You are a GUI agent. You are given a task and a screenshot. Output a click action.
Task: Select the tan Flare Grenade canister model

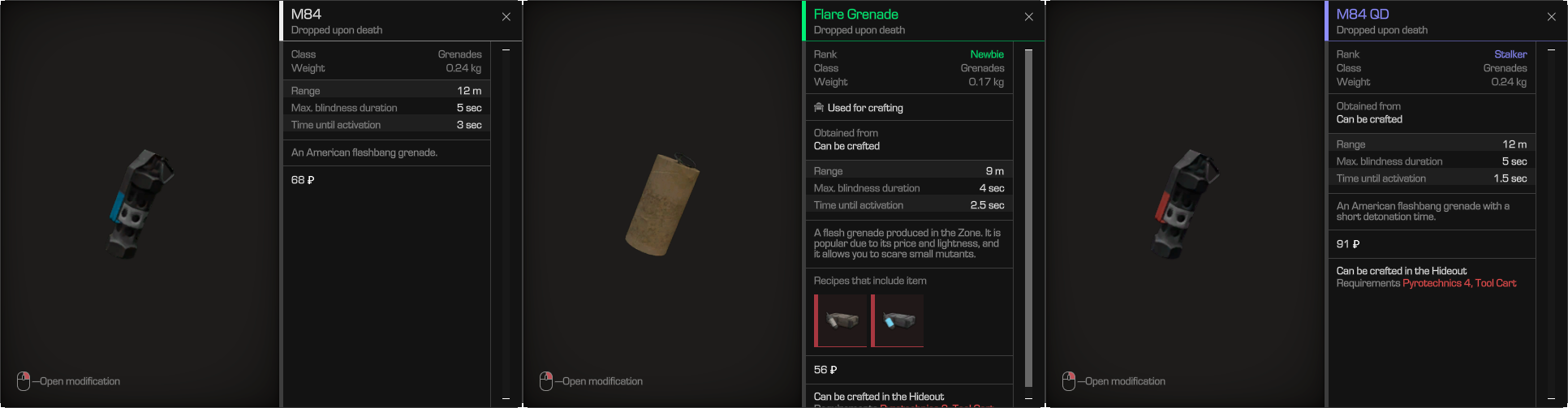click(x=661, y=204)
